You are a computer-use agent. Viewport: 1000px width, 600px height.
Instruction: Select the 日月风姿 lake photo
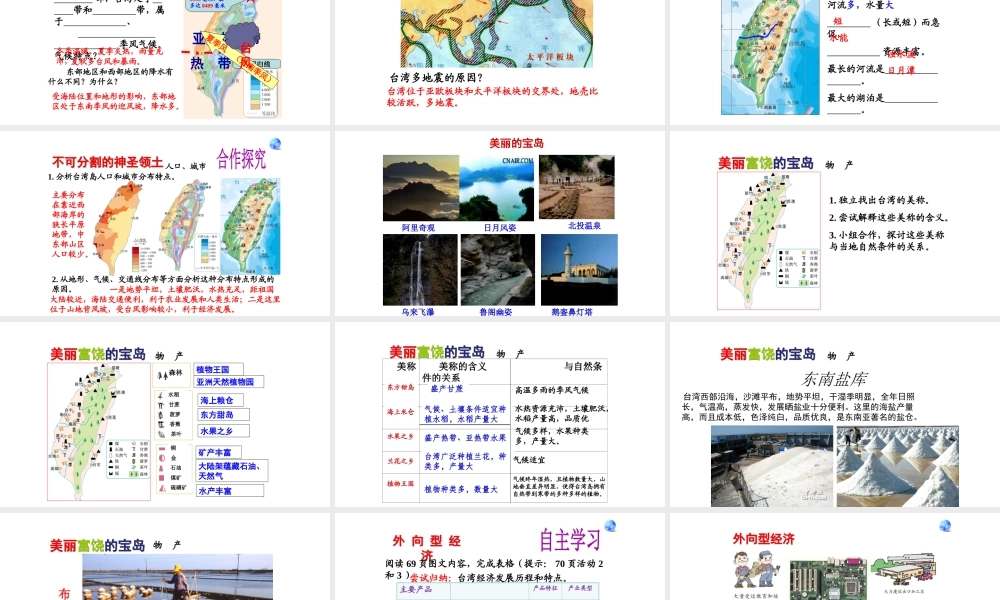click(x=497, y=188)
